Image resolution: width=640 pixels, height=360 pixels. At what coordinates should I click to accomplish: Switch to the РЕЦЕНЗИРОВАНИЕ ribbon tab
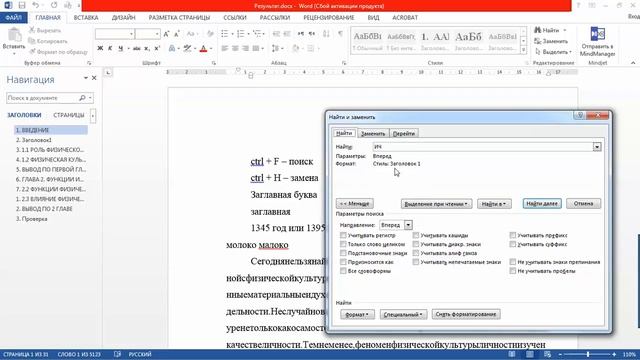click(329, 18)
